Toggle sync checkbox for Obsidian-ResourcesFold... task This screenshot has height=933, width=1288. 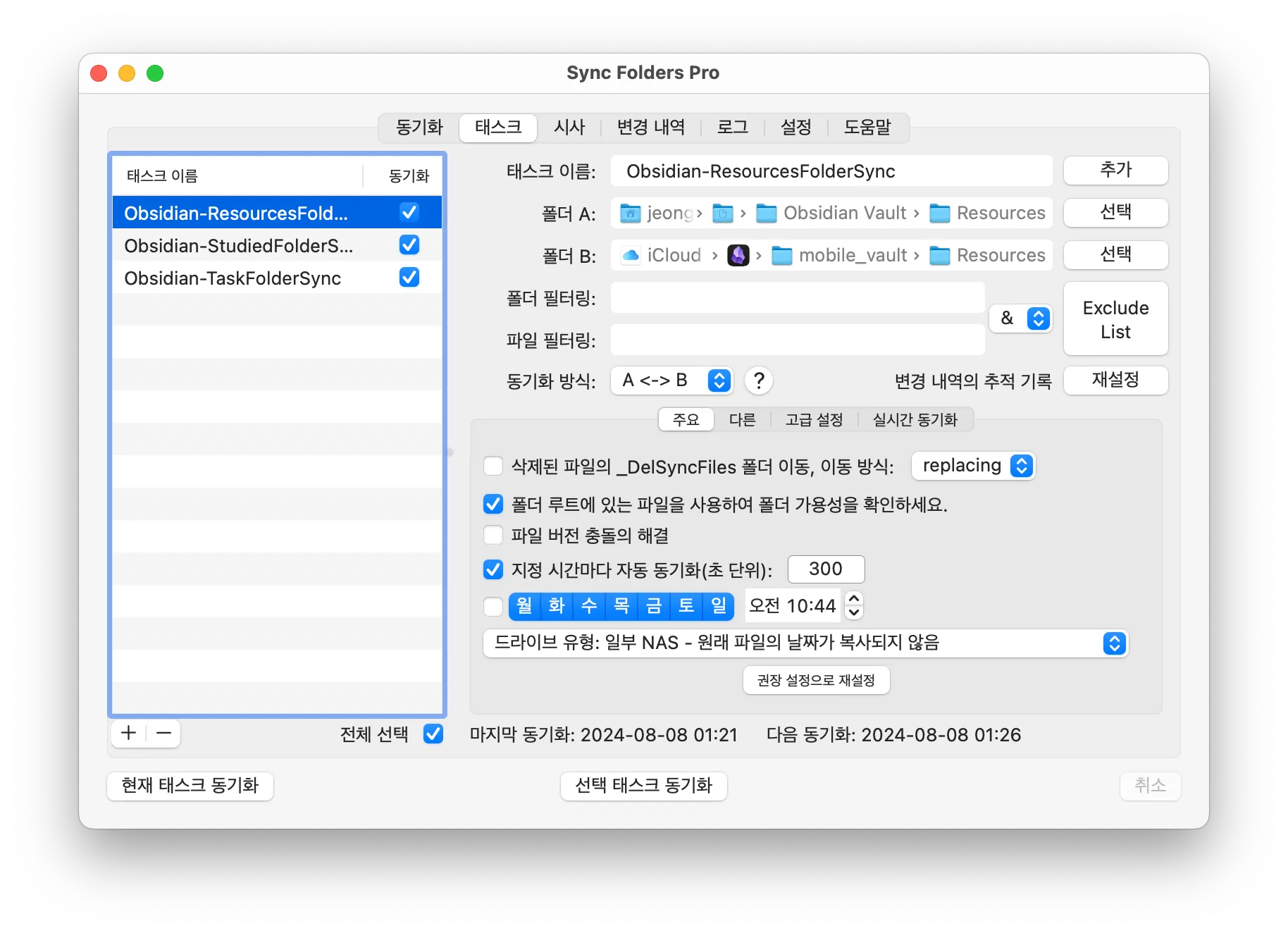[409, 212]
